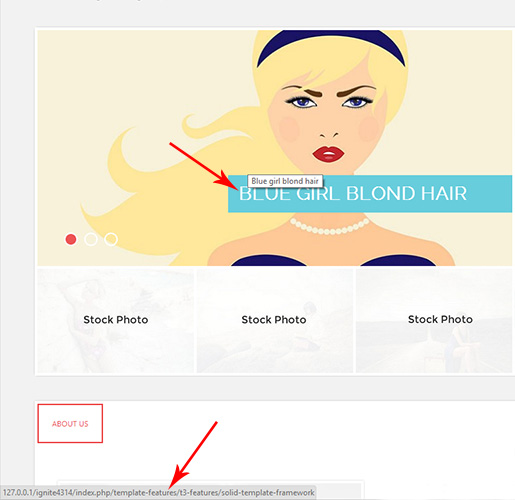Open the right Stock Photo thumbnail

434,320
